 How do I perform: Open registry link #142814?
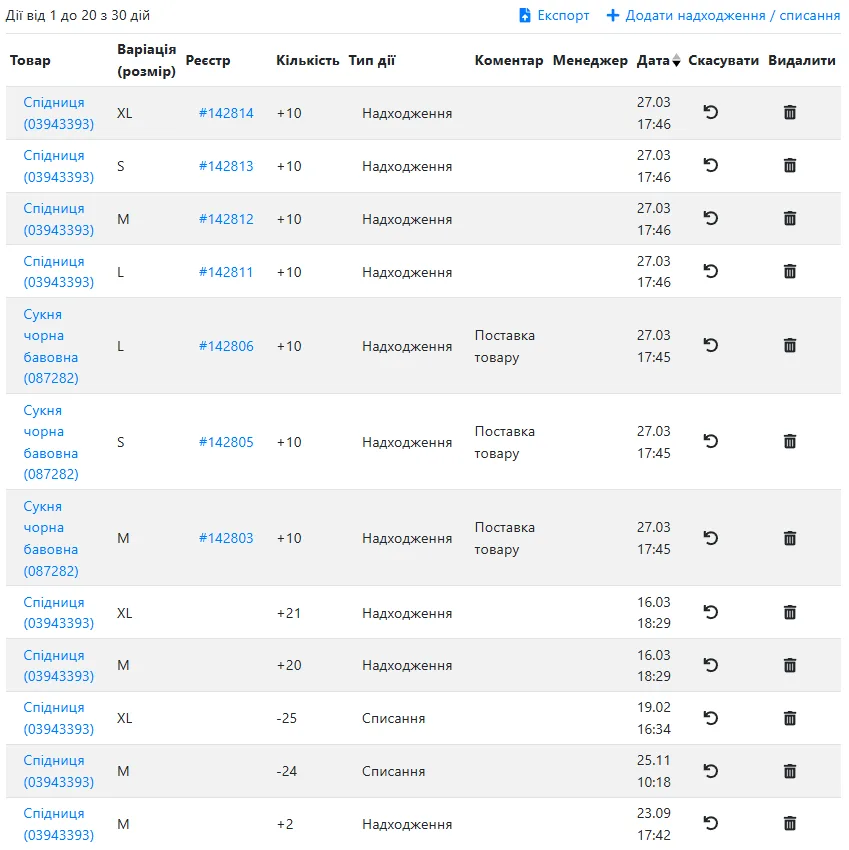[226, 113]
